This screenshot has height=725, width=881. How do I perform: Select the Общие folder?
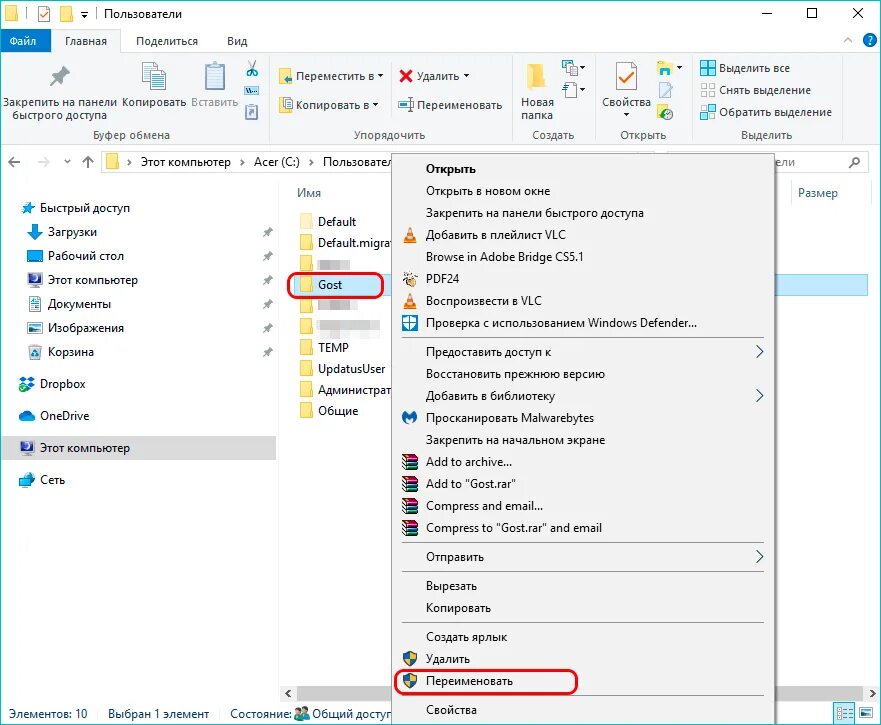329,411
